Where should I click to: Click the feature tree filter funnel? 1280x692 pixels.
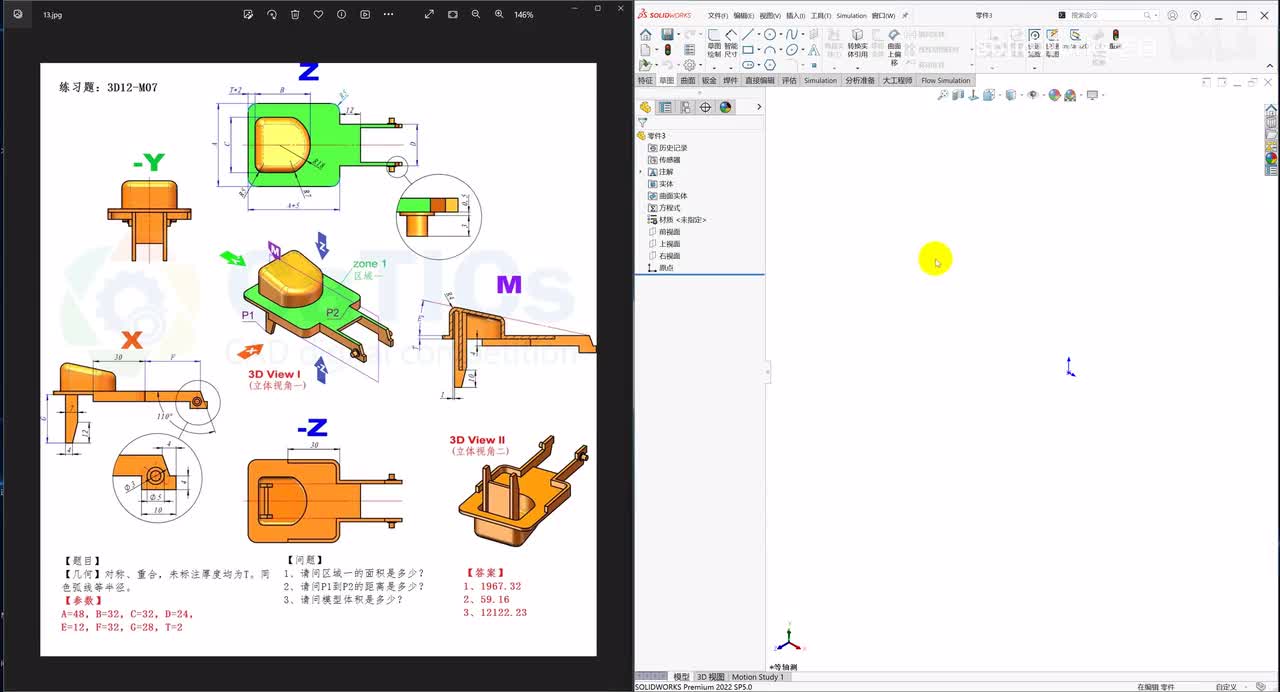642,122
